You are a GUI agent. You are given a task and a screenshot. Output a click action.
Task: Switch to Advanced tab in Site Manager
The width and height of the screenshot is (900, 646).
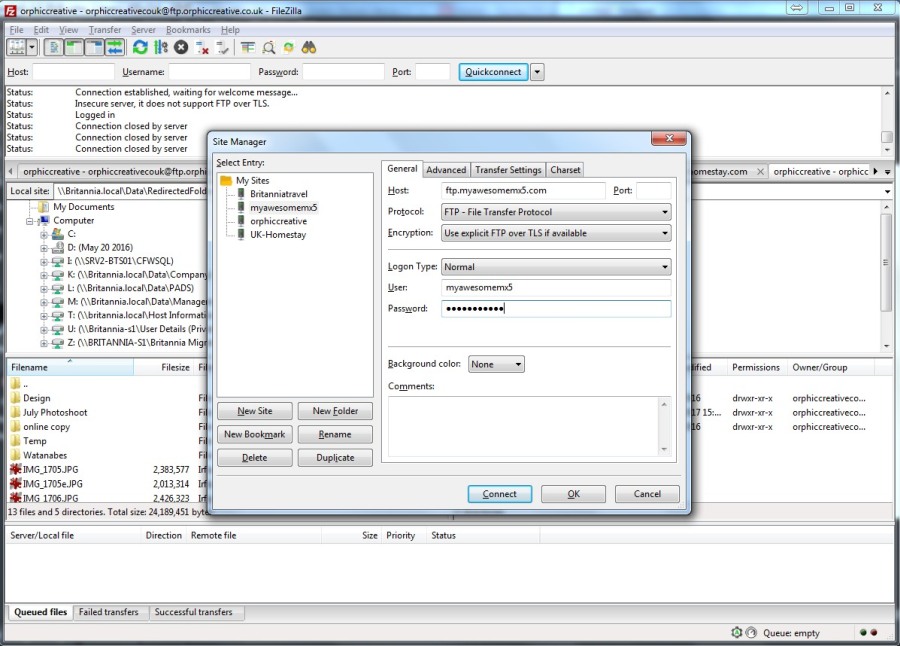pos(446,170)
